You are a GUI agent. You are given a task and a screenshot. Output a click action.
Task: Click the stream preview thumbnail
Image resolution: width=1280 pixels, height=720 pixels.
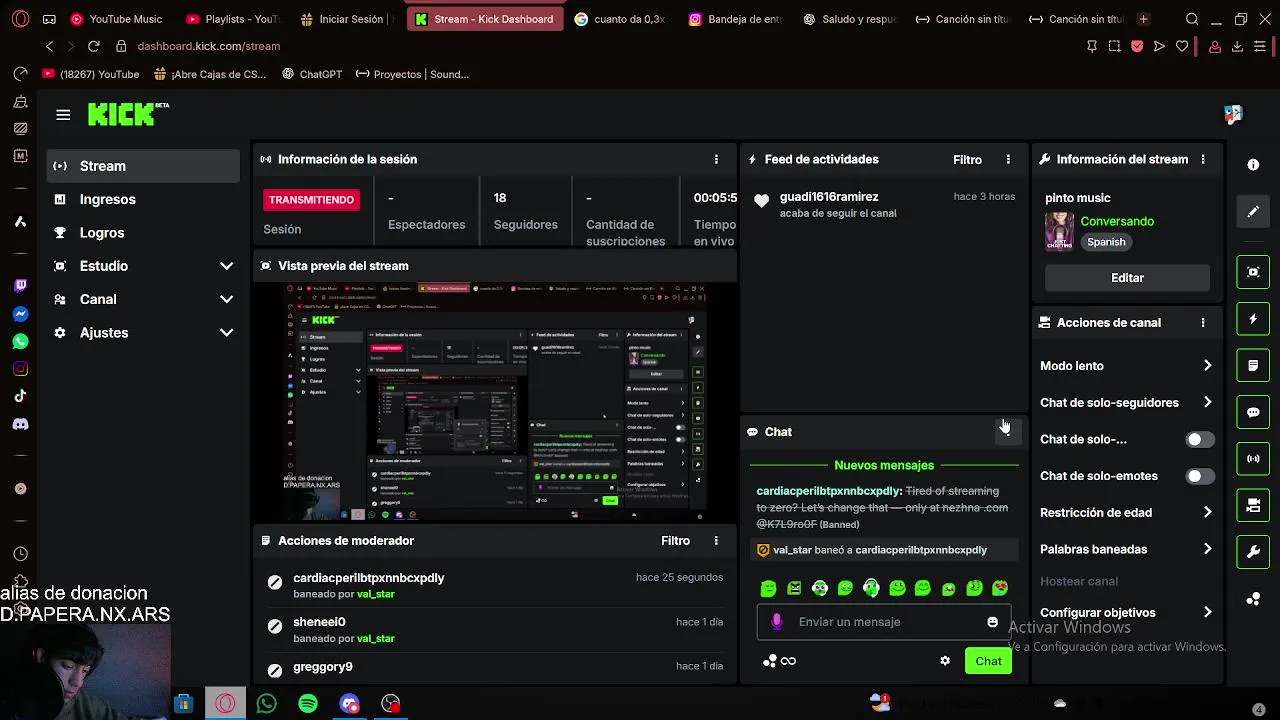[x=495, y=402]
